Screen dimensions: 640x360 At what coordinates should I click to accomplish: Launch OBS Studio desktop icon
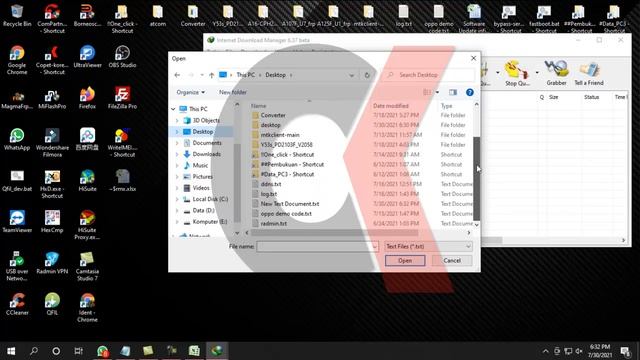[122, 57]
